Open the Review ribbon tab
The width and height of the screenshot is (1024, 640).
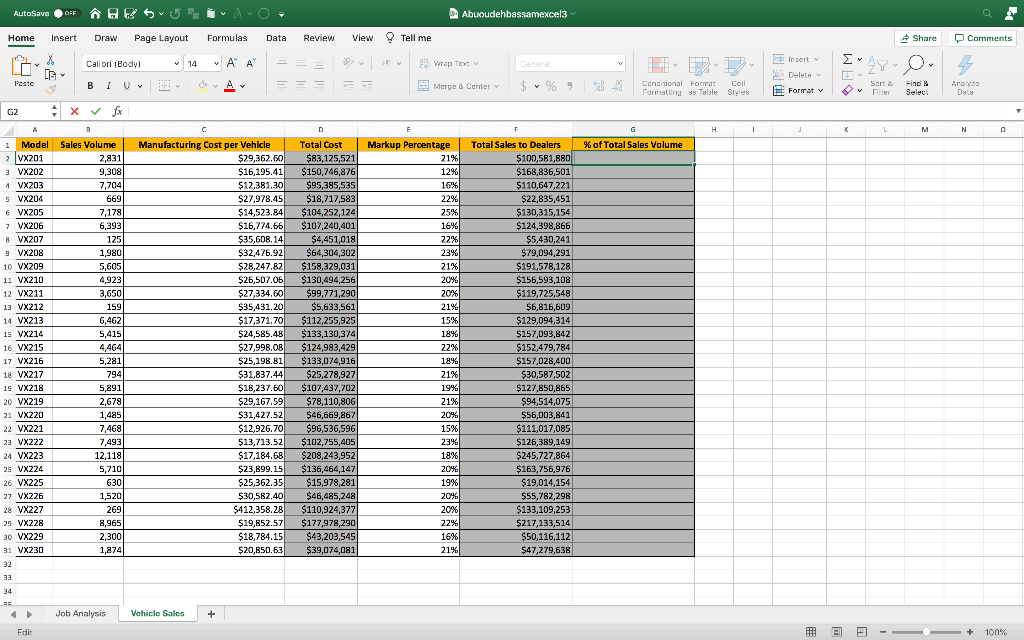[319, 38]
